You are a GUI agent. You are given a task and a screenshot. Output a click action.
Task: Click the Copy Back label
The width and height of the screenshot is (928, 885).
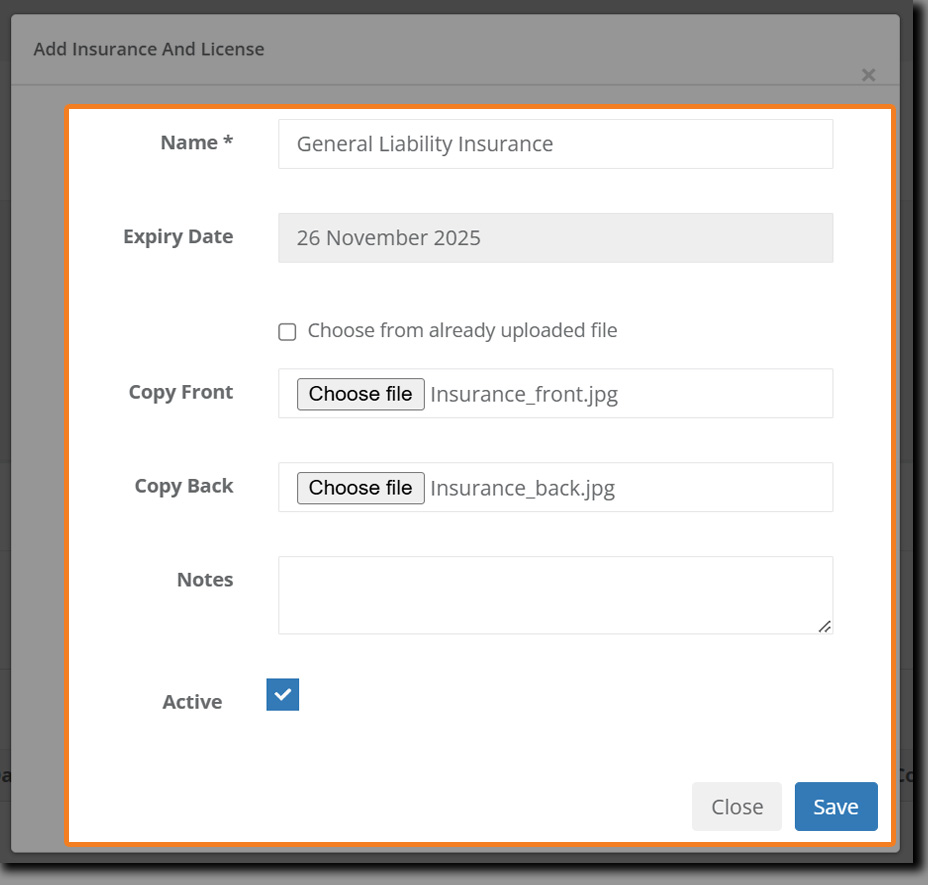coord(184,486)
